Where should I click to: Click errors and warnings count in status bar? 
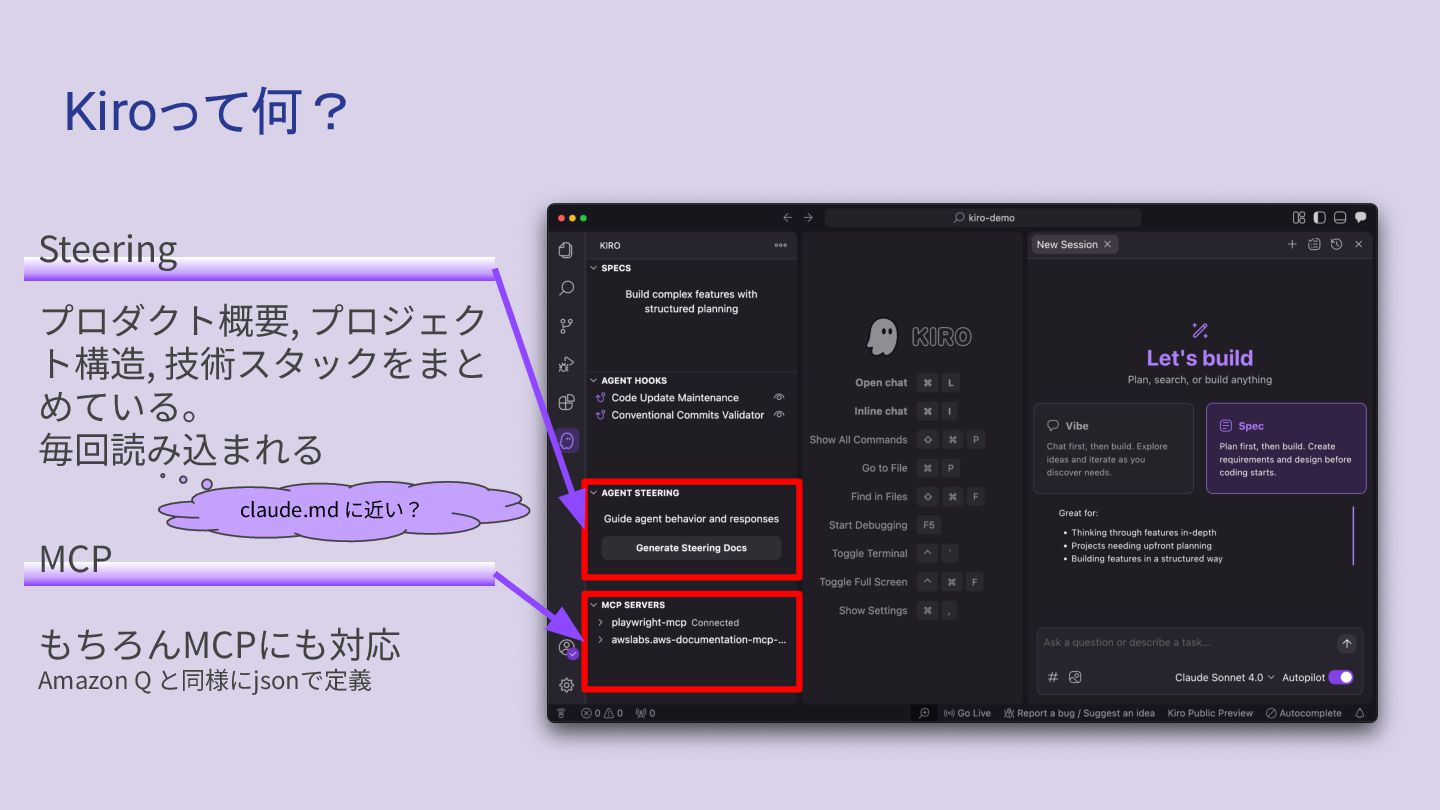point(602,713)
